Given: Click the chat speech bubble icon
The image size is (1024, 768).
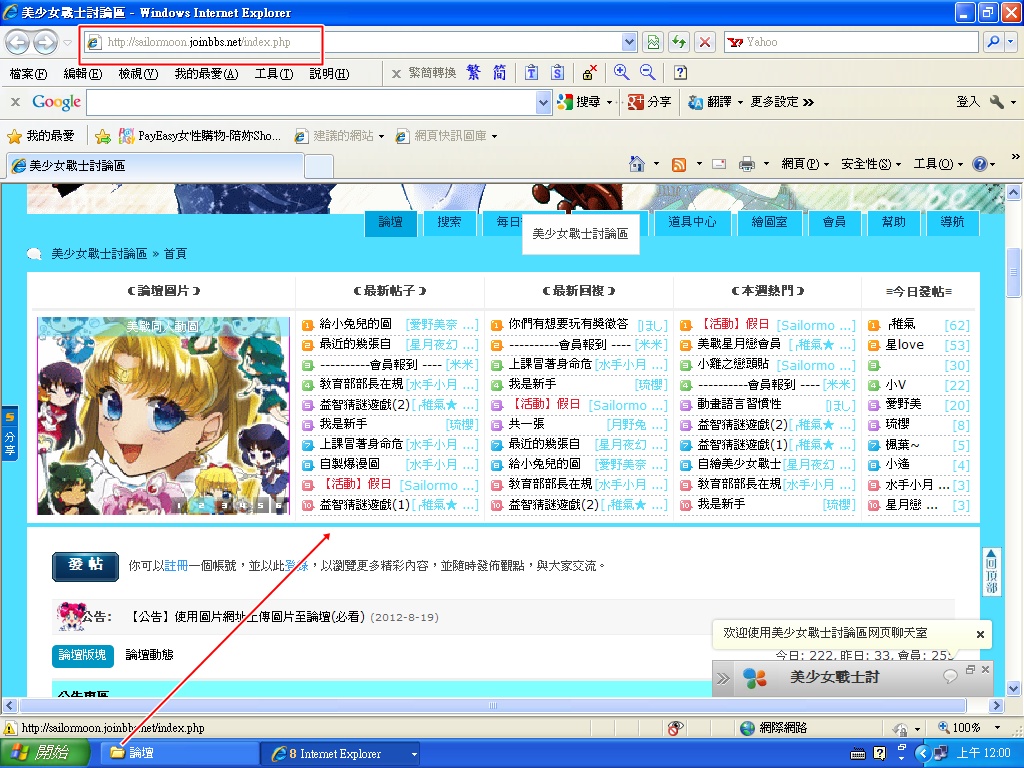Looking at the screenshot, I should (x=950, y=676).
